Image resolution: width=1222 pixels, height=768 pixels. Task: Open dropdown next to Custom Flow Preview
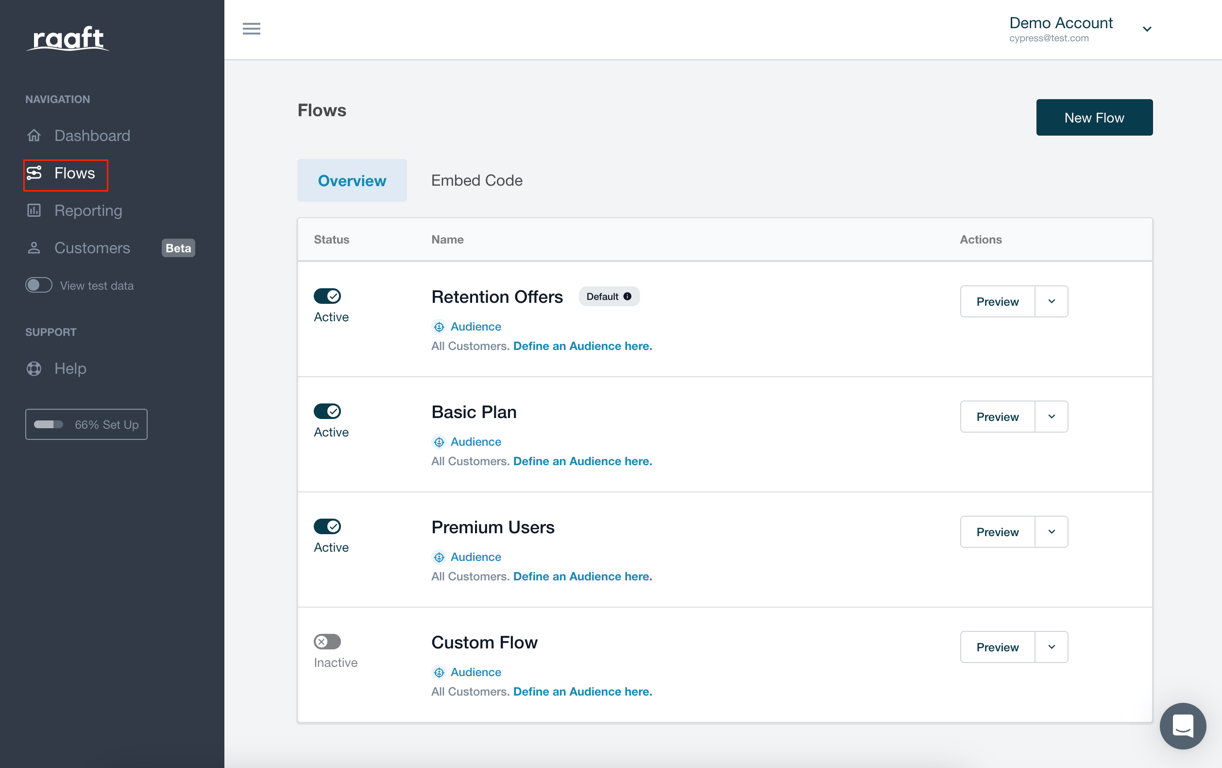point(1051,647)
